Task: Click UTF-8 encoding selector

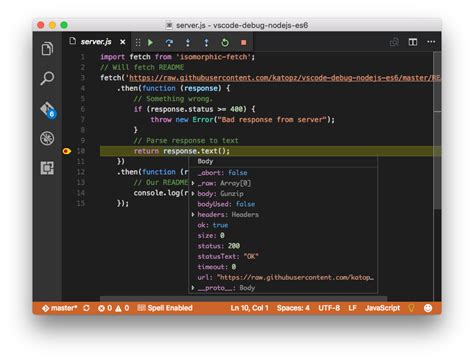Action: coord(329,308)
